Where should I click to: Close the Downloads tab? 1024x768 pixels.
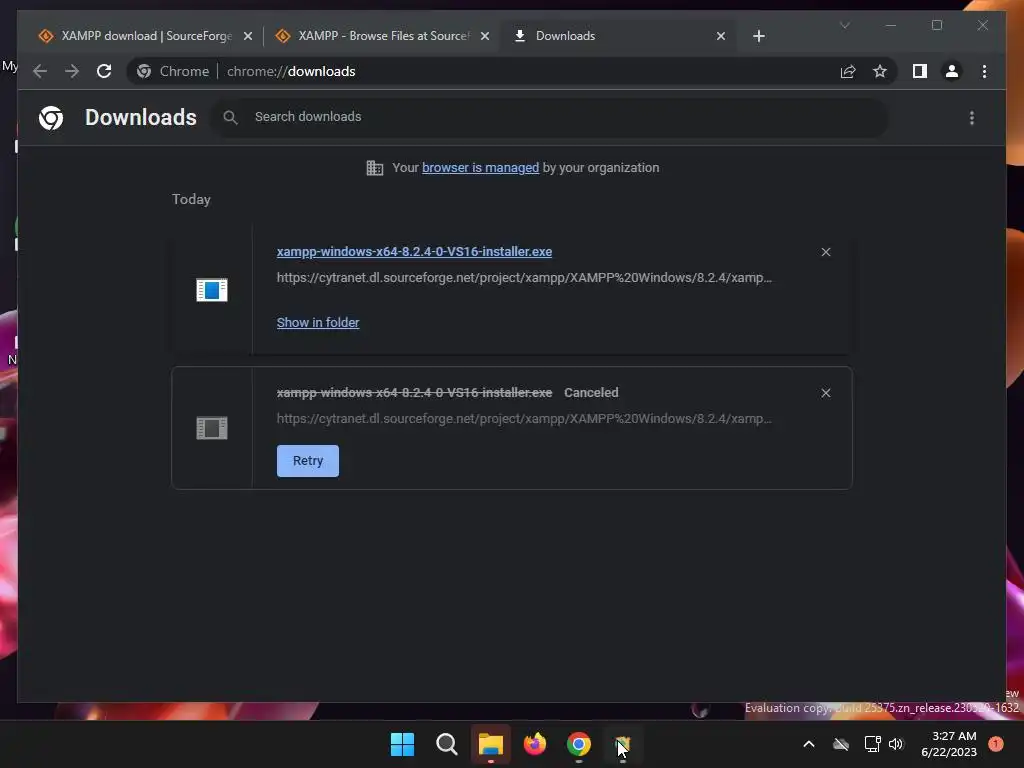click(721, 36)
